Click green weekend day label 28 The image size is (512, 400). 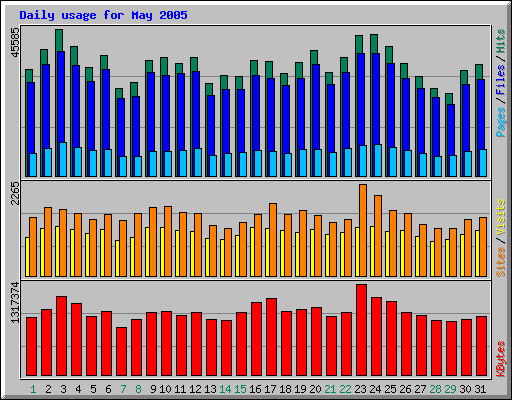[435, 389]
